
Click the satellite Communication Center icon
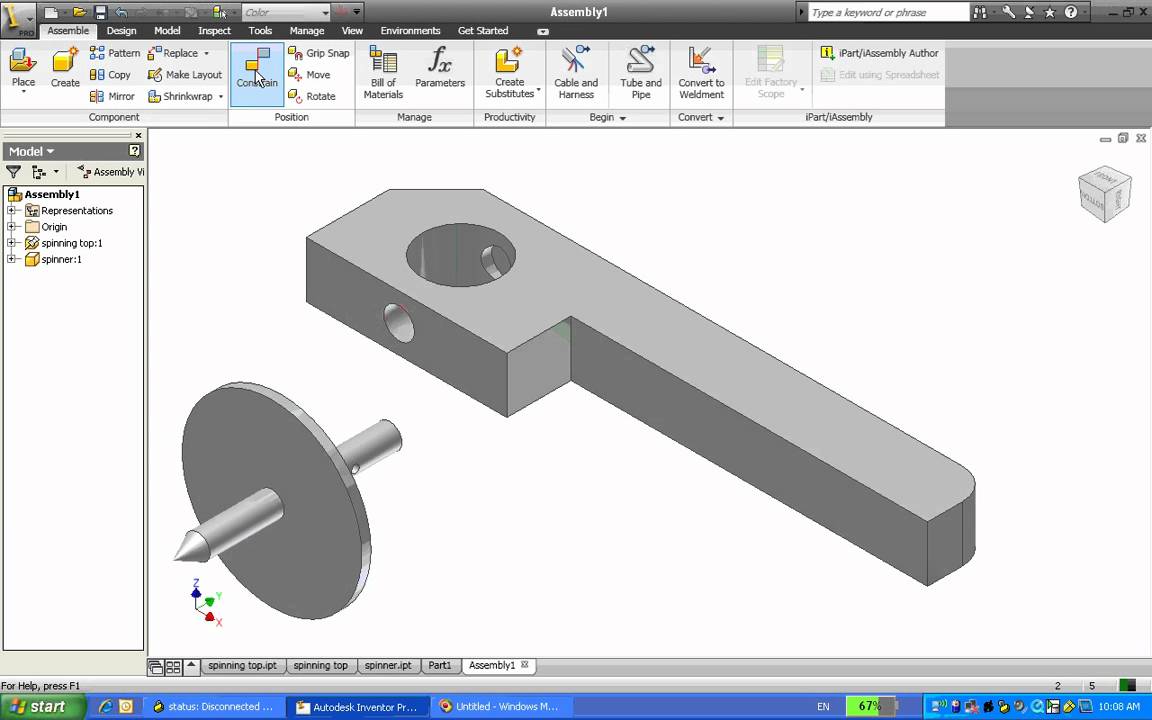(x=1029, y=12)
